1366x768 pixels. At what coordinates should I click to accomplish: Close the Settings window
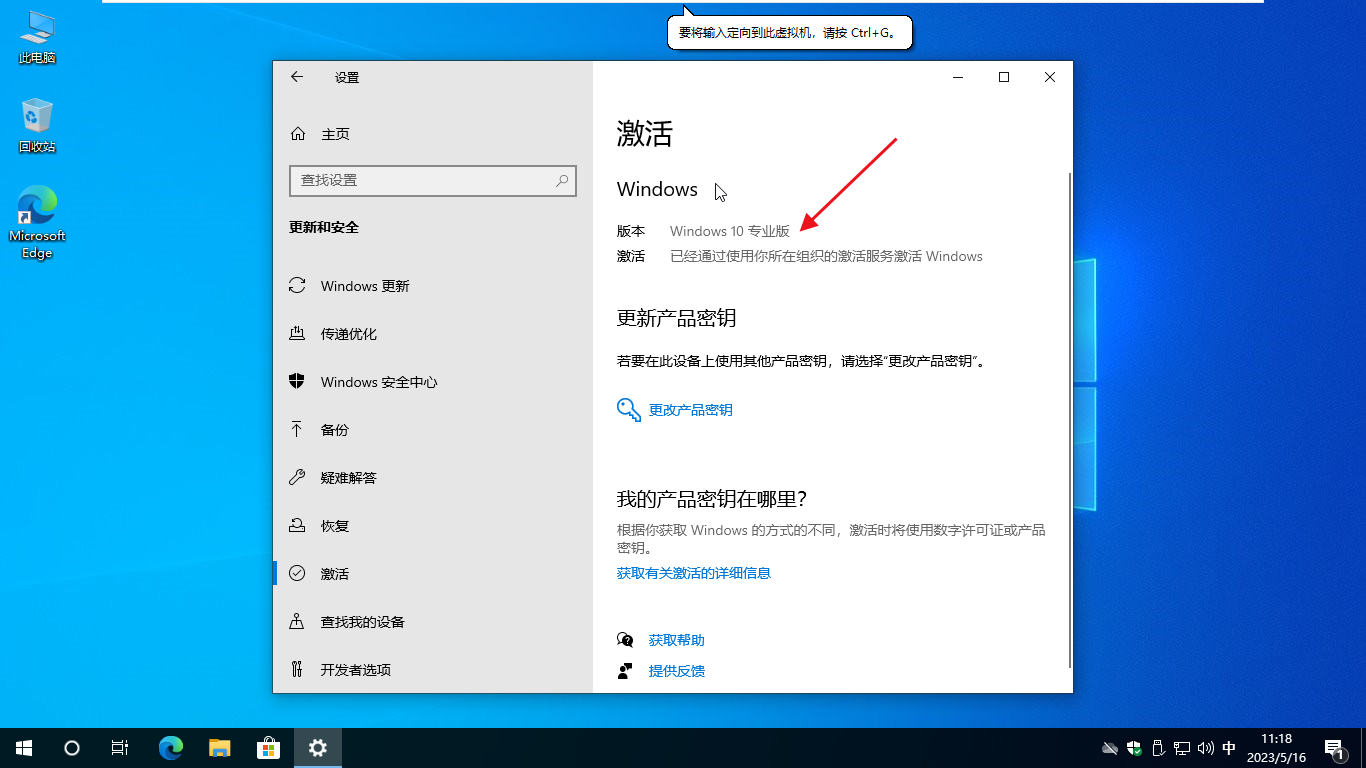1050,77
